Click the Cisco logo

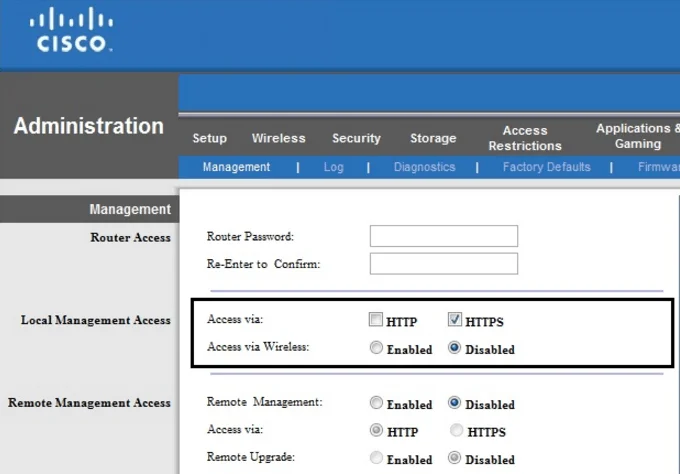click(74, 31)
